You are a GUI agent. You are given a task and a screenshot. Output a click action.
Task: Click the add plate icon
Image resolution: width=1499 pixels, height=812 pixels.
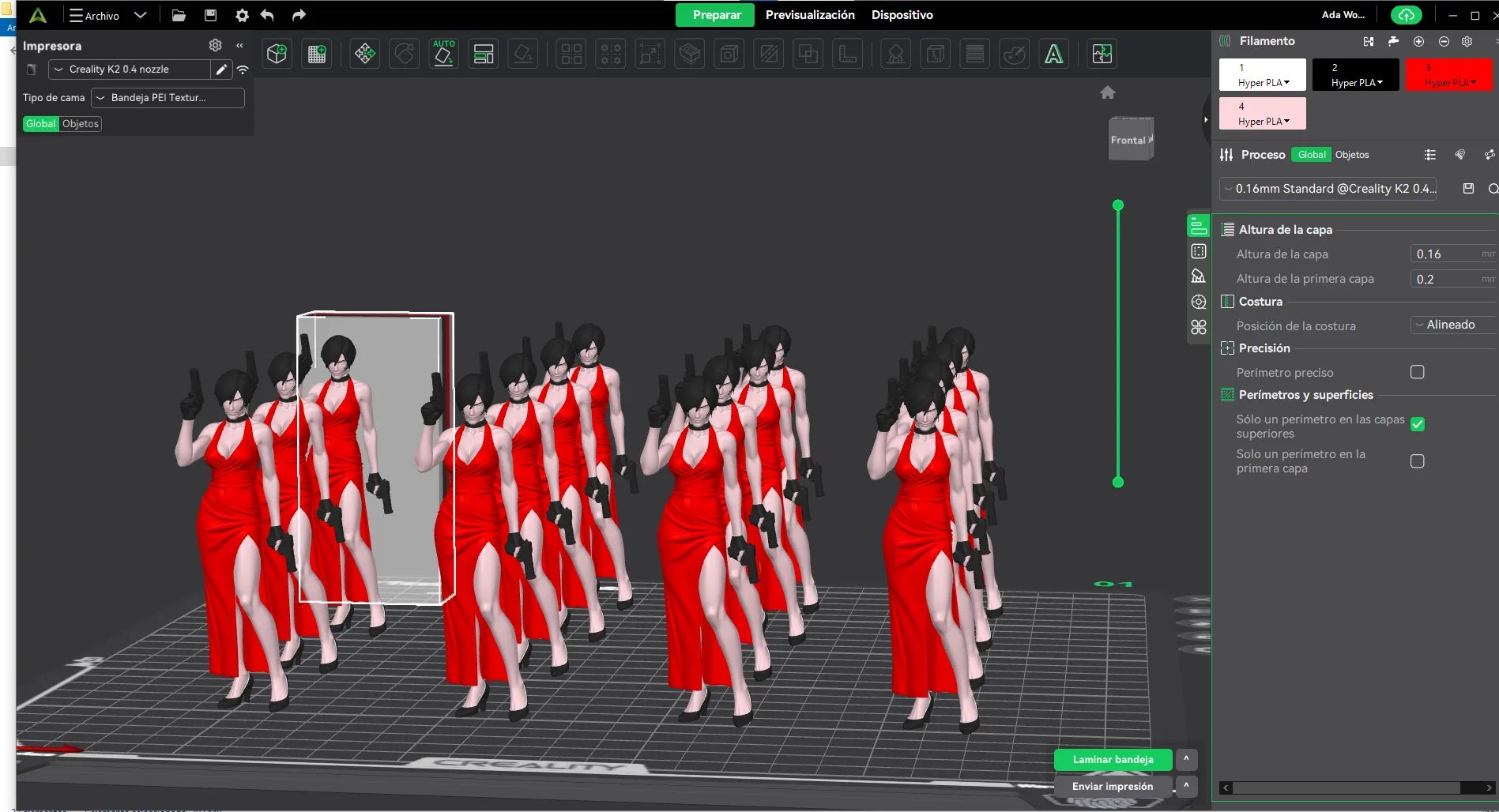click(x=317, y=54)
